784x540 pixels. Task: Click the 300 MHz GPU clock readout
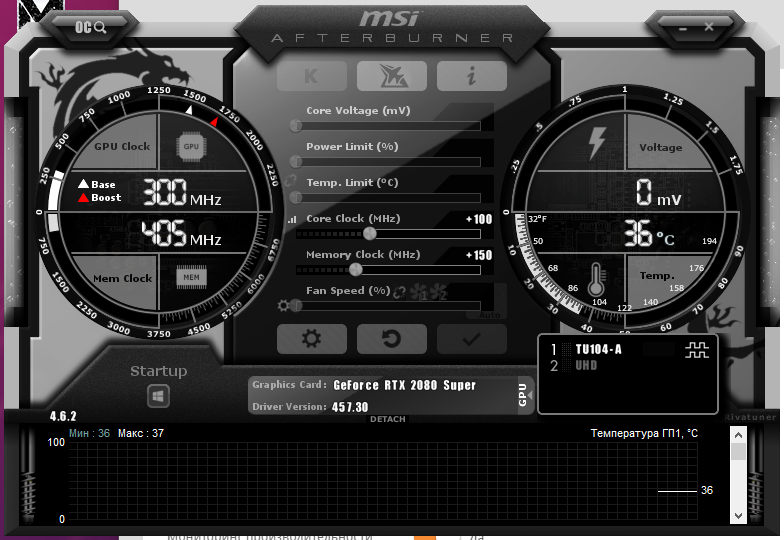pyautogui.click(x=182, y=192)
